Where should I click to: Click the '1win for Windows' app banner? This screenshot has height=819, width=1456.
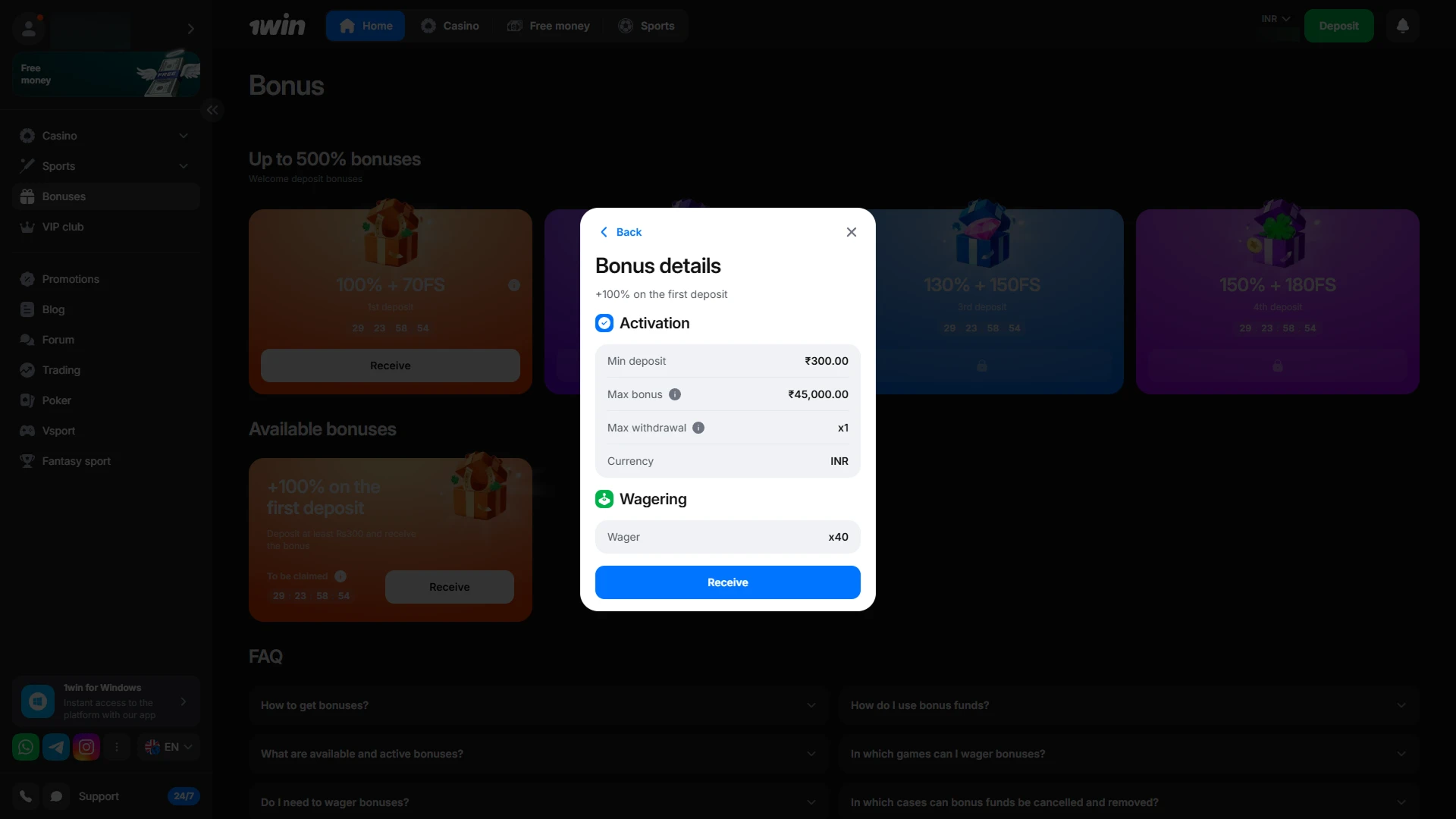105,701
